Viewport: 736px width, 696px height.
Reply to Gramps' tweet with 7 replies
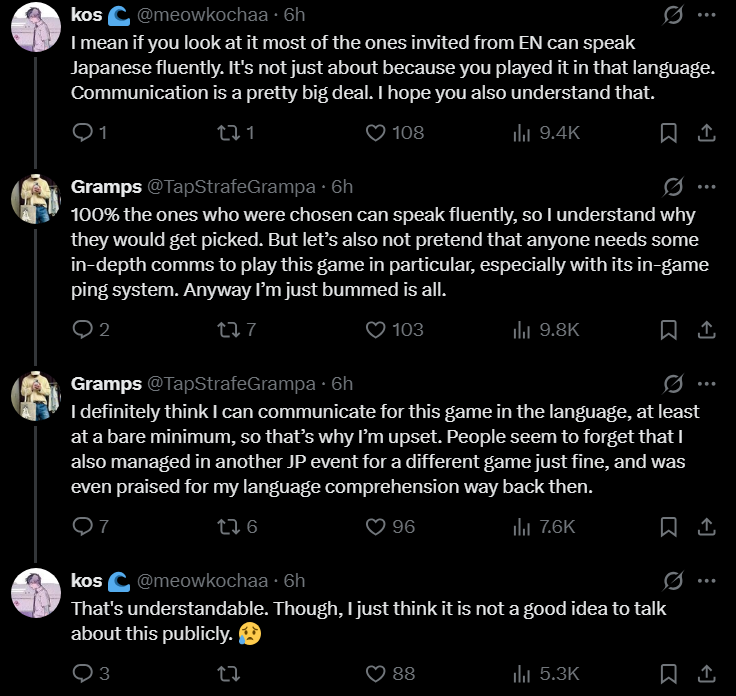[x=91, y=527]
